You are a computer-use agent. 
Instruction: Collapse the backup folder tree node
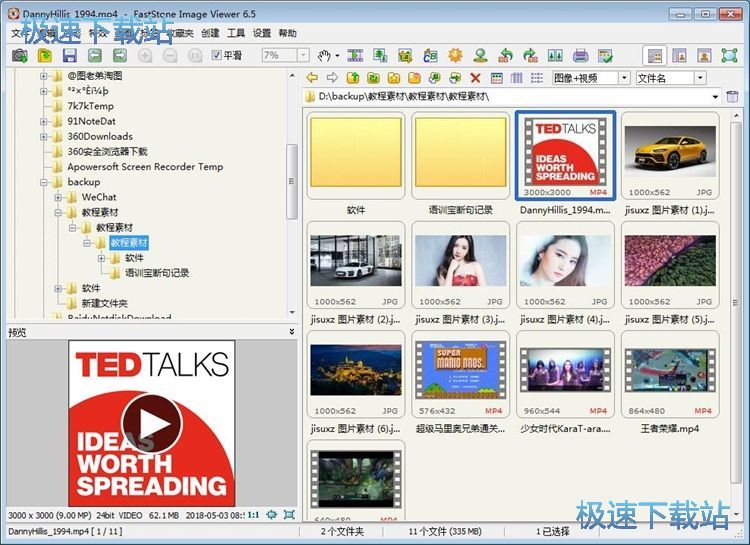(x=44, y=182)
